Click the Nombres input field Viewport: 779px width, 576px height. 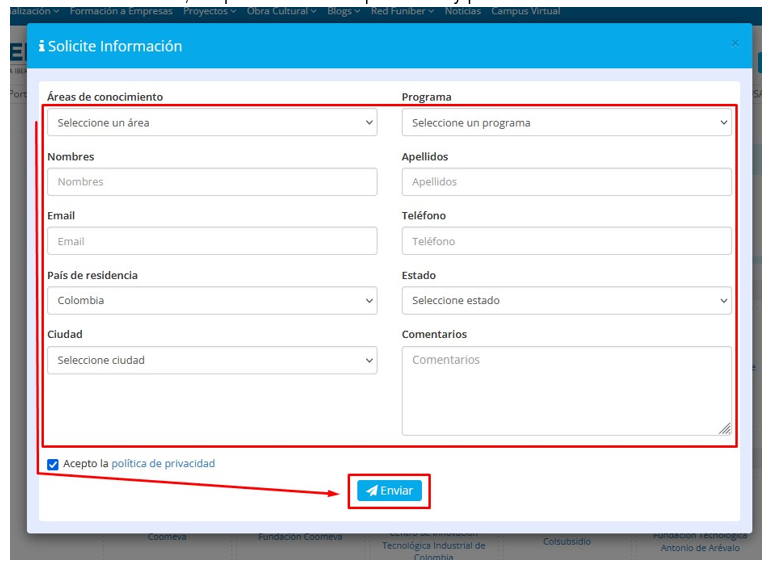click(x=212, y=182)
